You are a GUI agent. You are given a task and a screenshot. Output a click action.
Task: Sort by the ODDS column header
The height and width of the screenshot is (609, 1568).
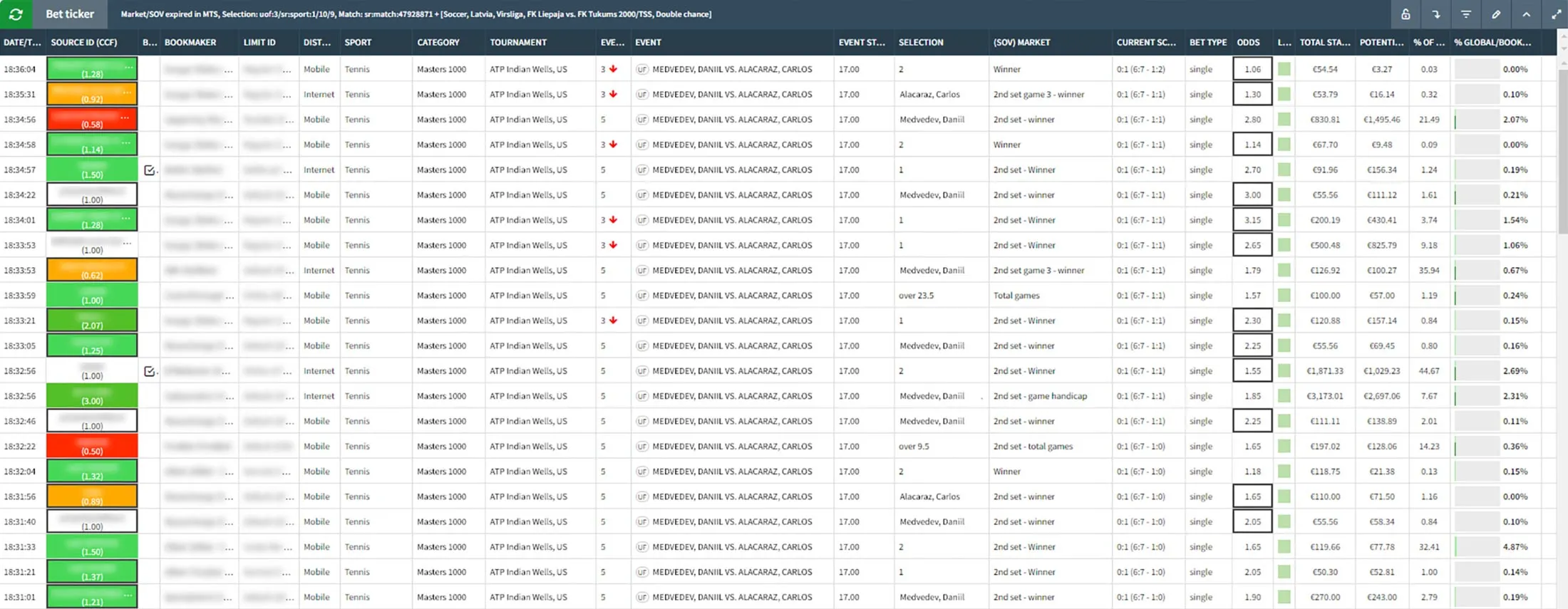[x=1248, y=43]
